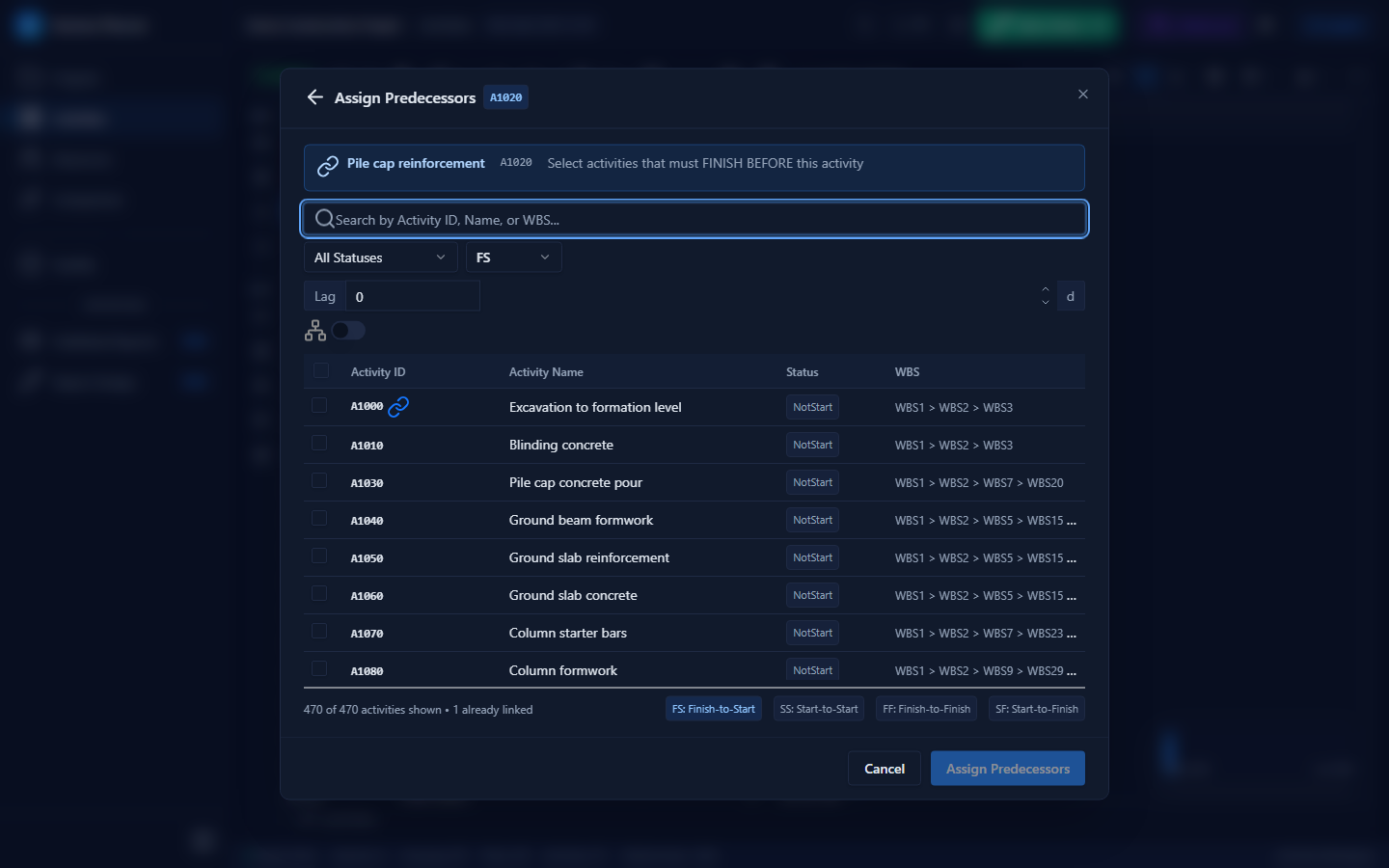Image resolution: width=1389 pixels, height=868 pixels.
Task: Click WBS path in Column formwork row
Action: [985, 670]
